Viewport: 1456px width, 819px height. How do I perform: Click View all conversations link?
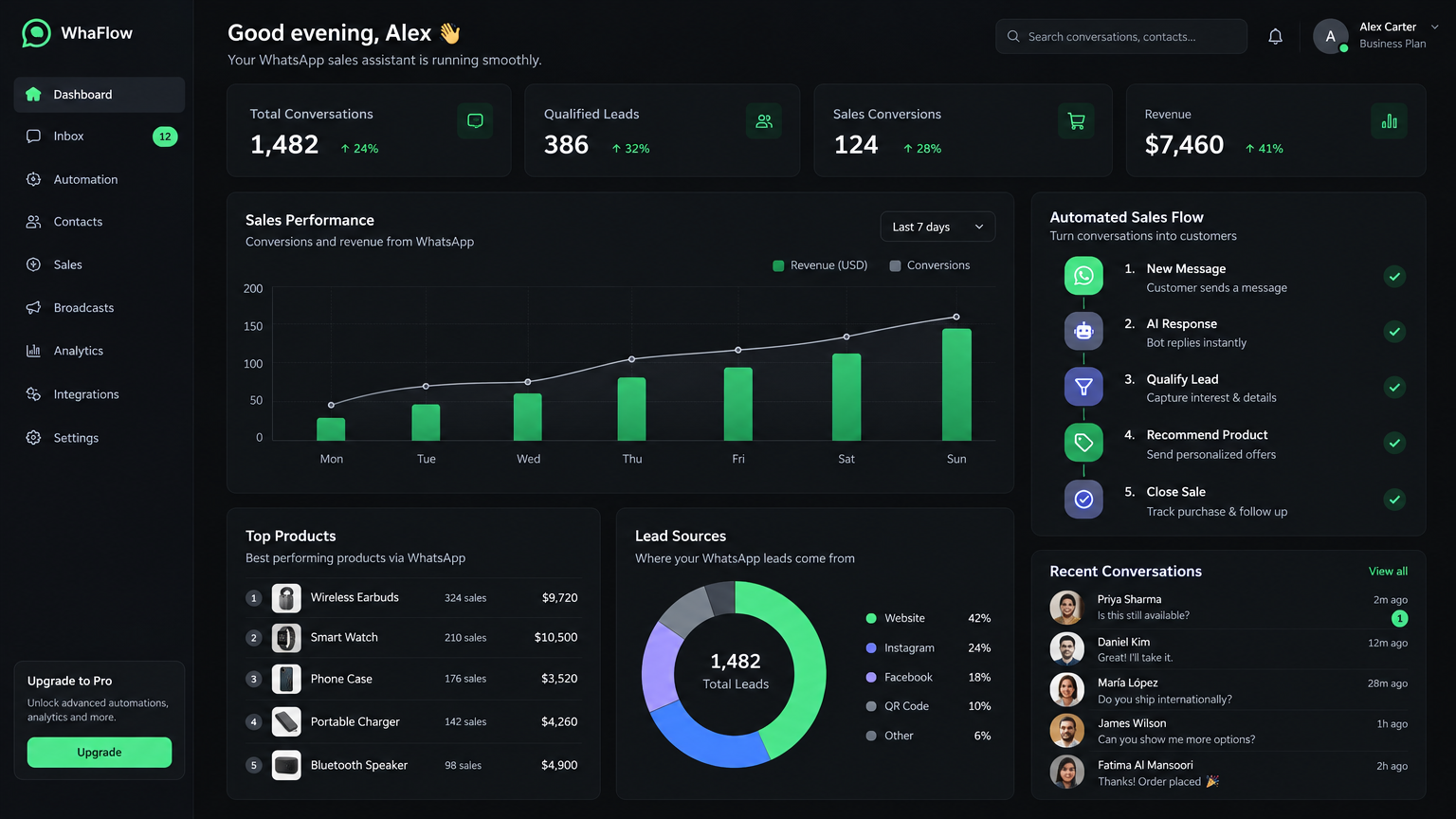coord(1388,572)
